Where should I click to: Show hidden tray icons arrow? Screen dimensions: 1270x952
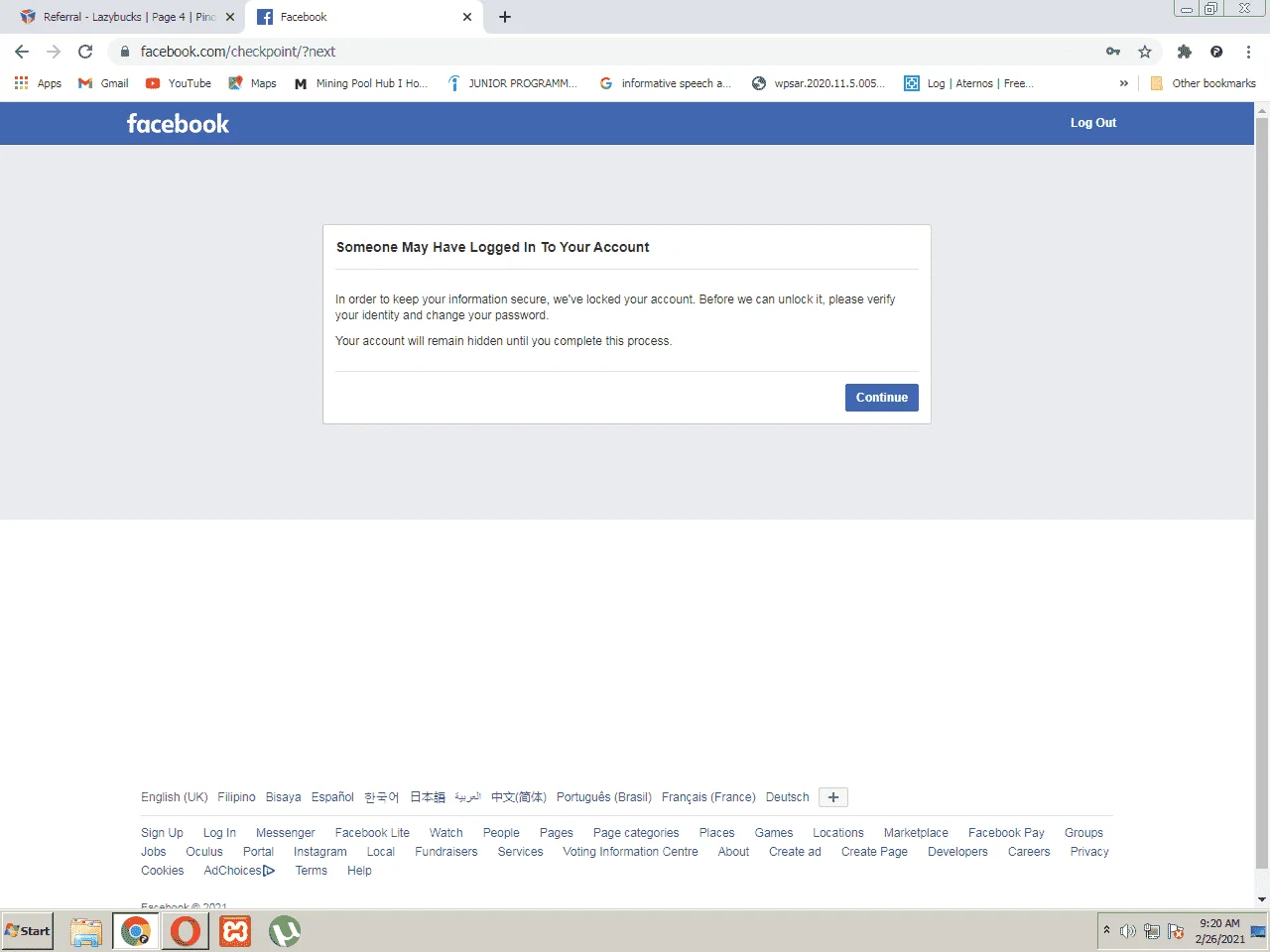(x=1106, y=930)
